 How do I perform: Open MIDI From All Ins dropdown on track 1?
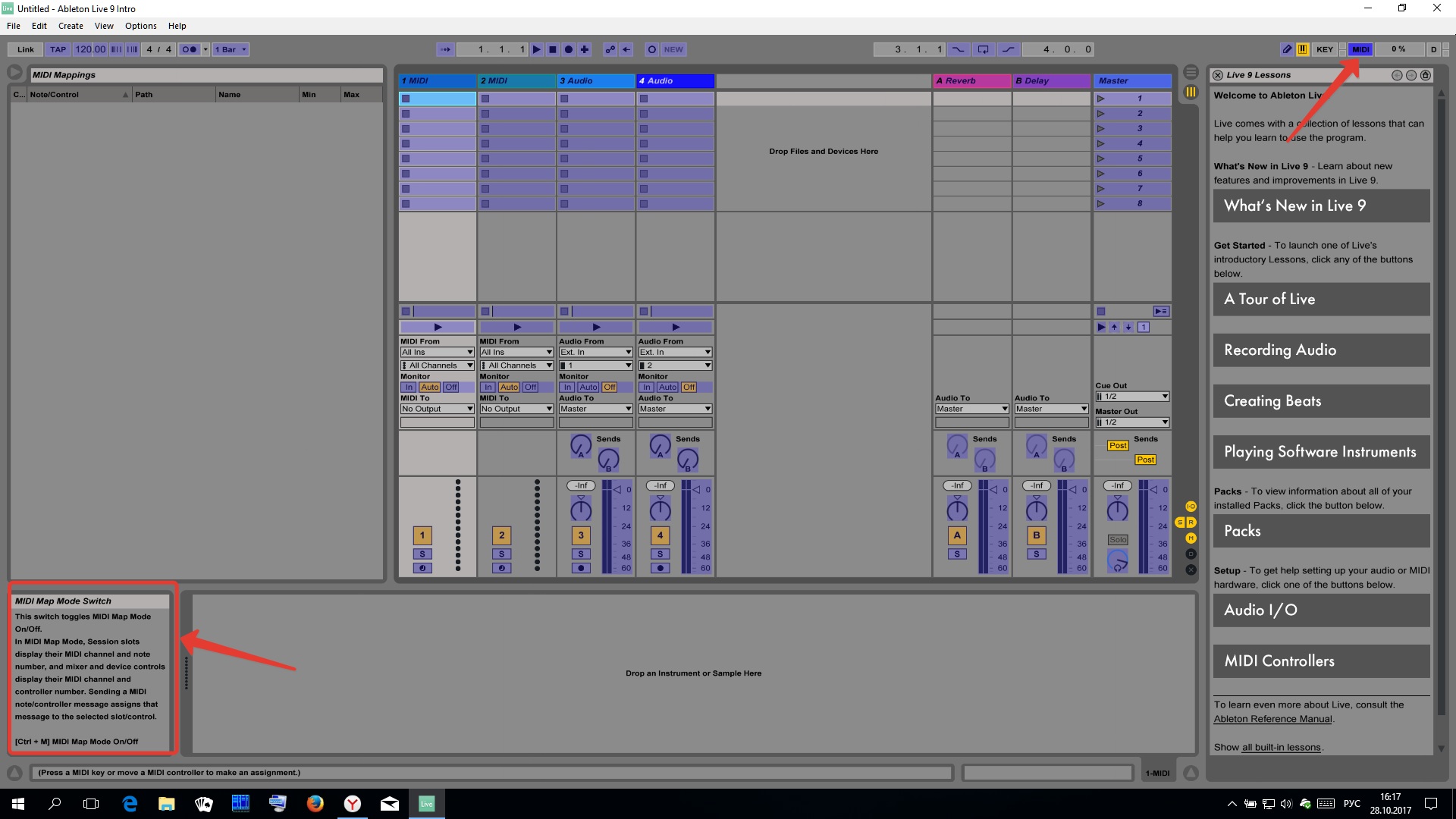tap(437, 352)
